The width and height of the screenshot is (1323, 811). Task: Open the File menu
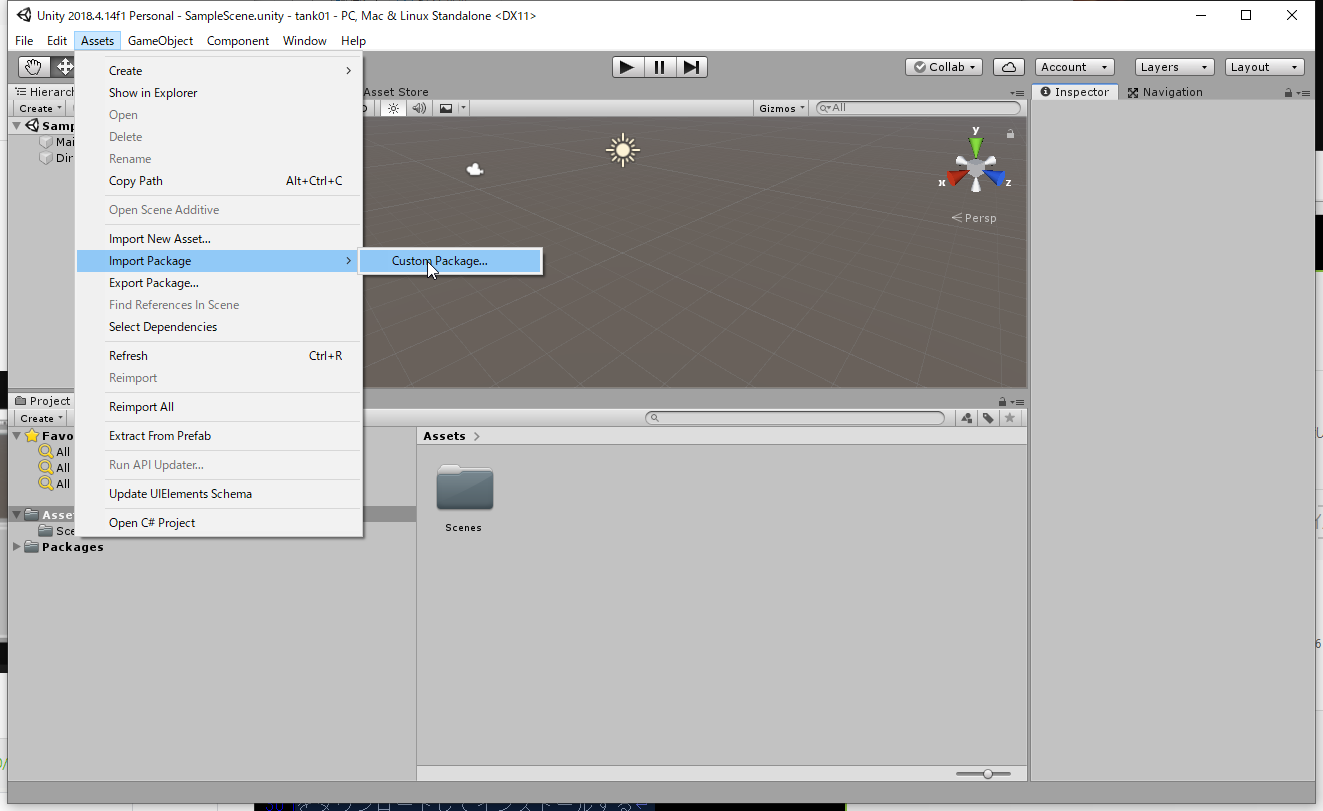coord(24,41)
